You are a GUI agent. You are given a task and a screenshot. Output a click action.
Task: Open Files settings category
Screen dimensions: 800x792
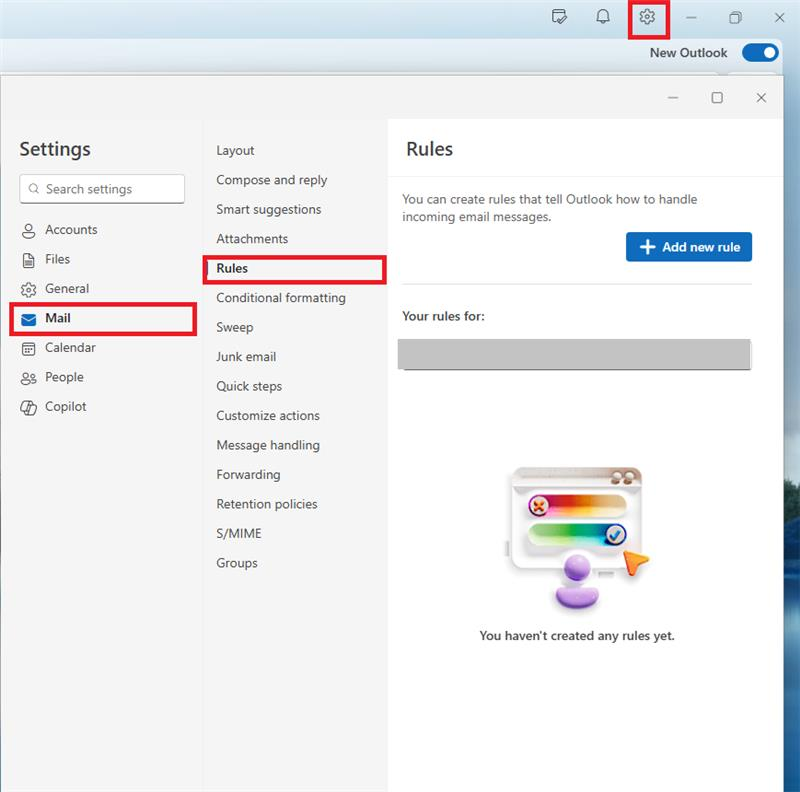point(57,259)
